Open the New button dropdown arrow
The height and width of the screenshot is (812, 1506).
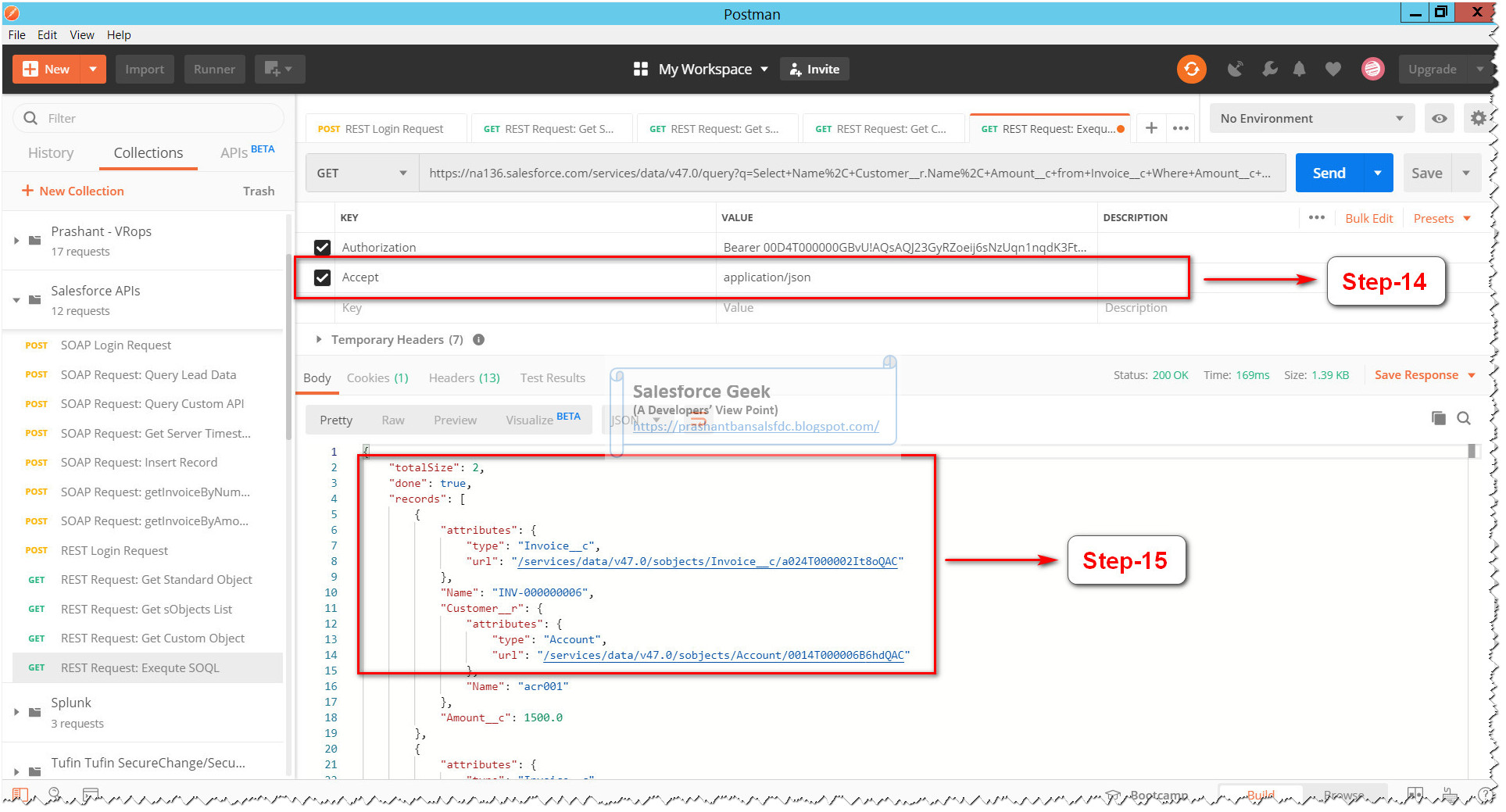point(93,69)
